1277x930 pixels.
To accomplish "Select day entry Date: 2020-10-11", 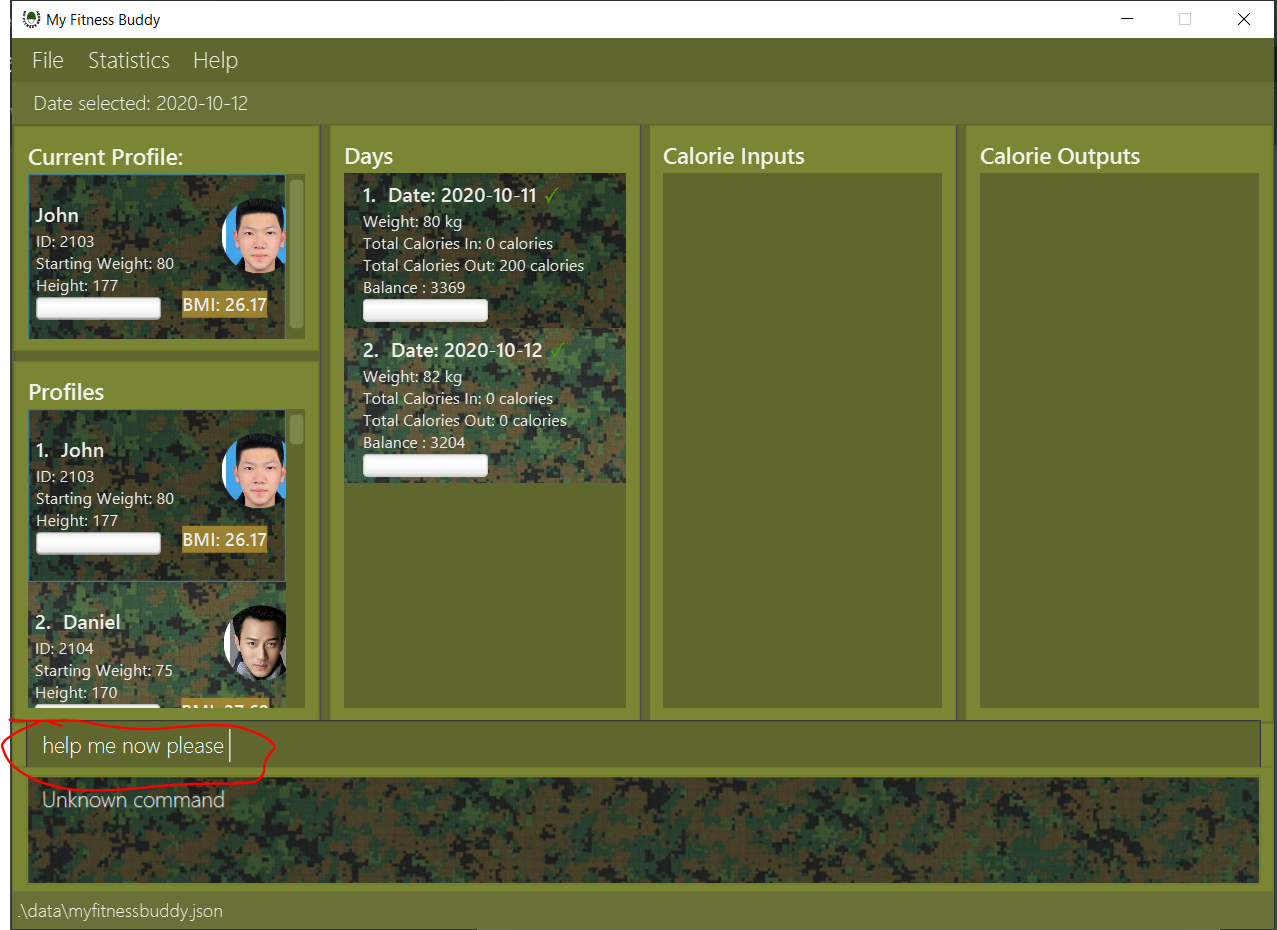I will 485,251.
